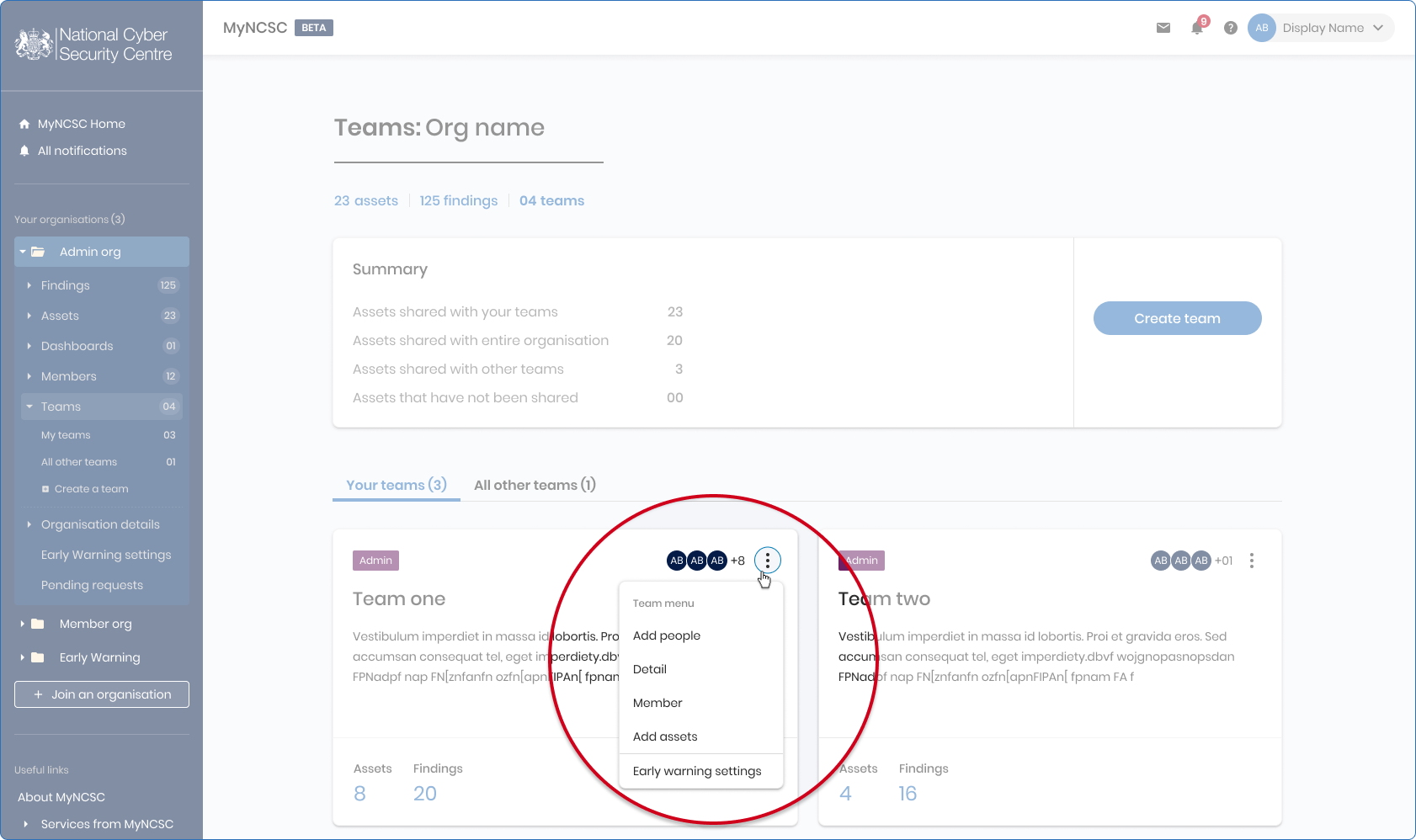The width and height of the screenshot is (1416, 840).
Task: Click the help question mark icon
Action: [x=1231, y=28]
